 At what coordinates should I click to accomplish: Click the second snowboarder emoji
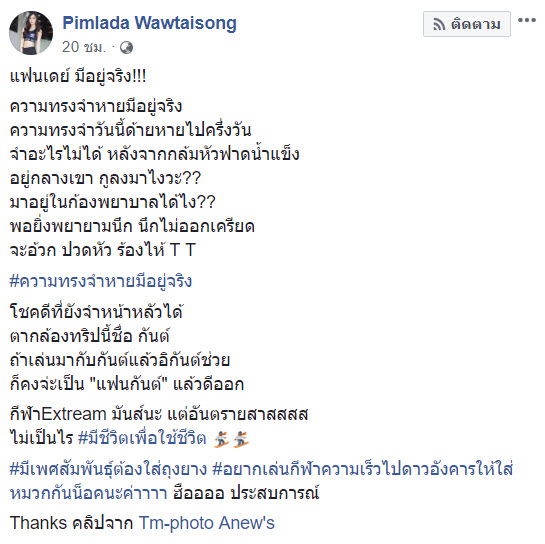(x=242, y=439)
